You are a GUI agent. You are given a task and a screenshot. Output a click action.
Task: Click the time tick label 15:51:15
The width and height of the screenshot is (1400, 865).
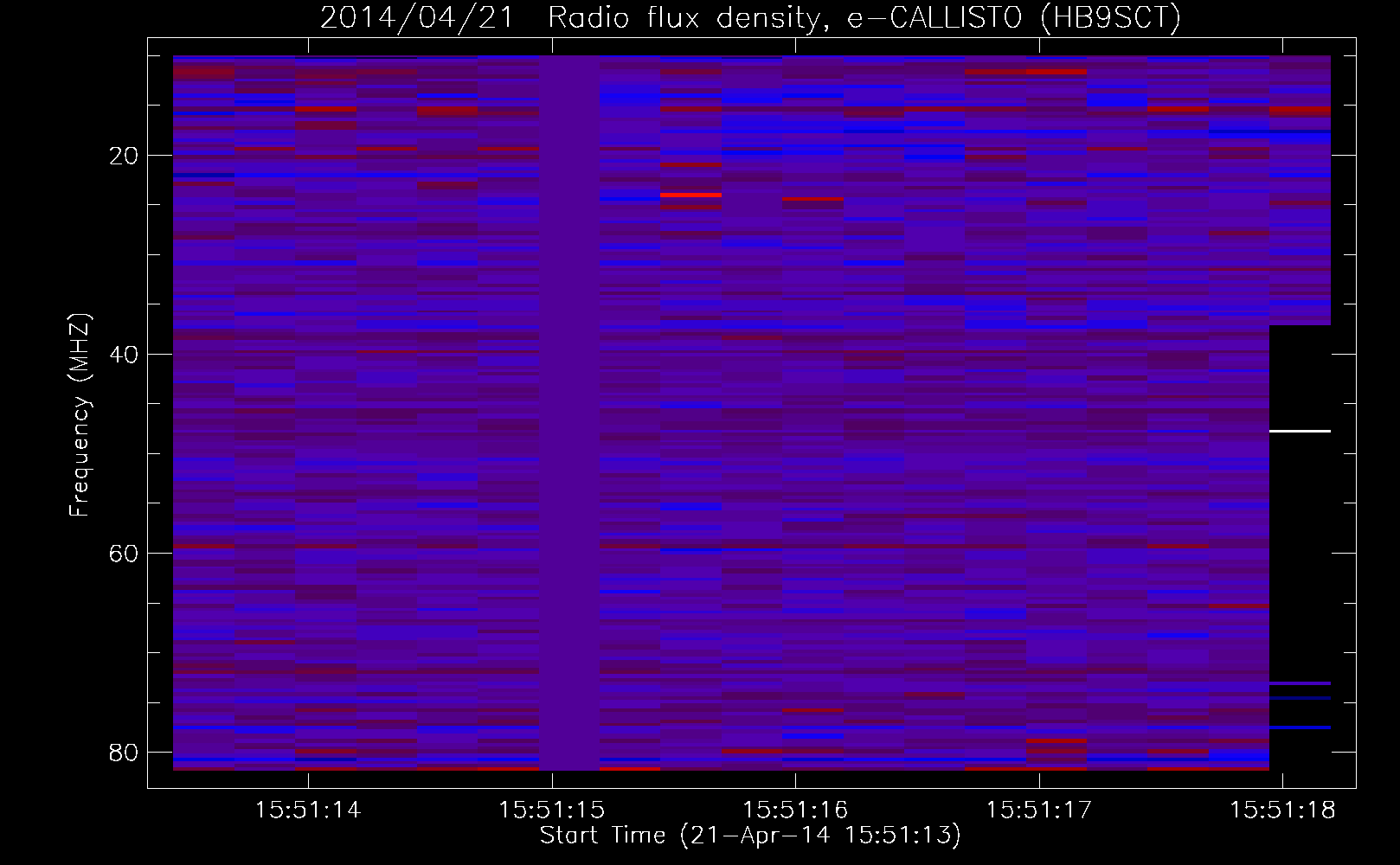click(x=552, y=811)
